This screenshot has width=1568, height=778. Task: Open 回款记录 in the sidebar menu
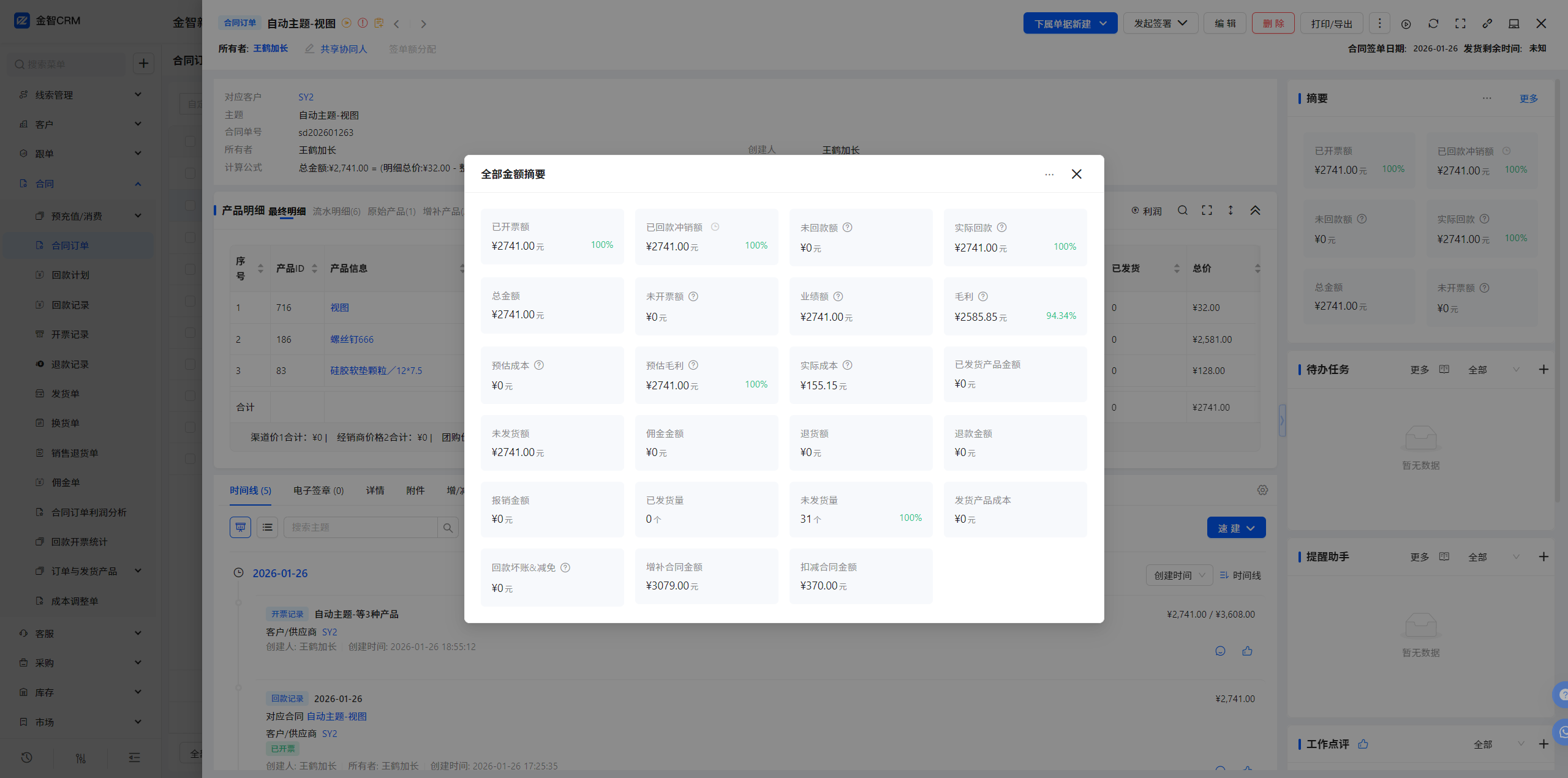coord(70,305)
